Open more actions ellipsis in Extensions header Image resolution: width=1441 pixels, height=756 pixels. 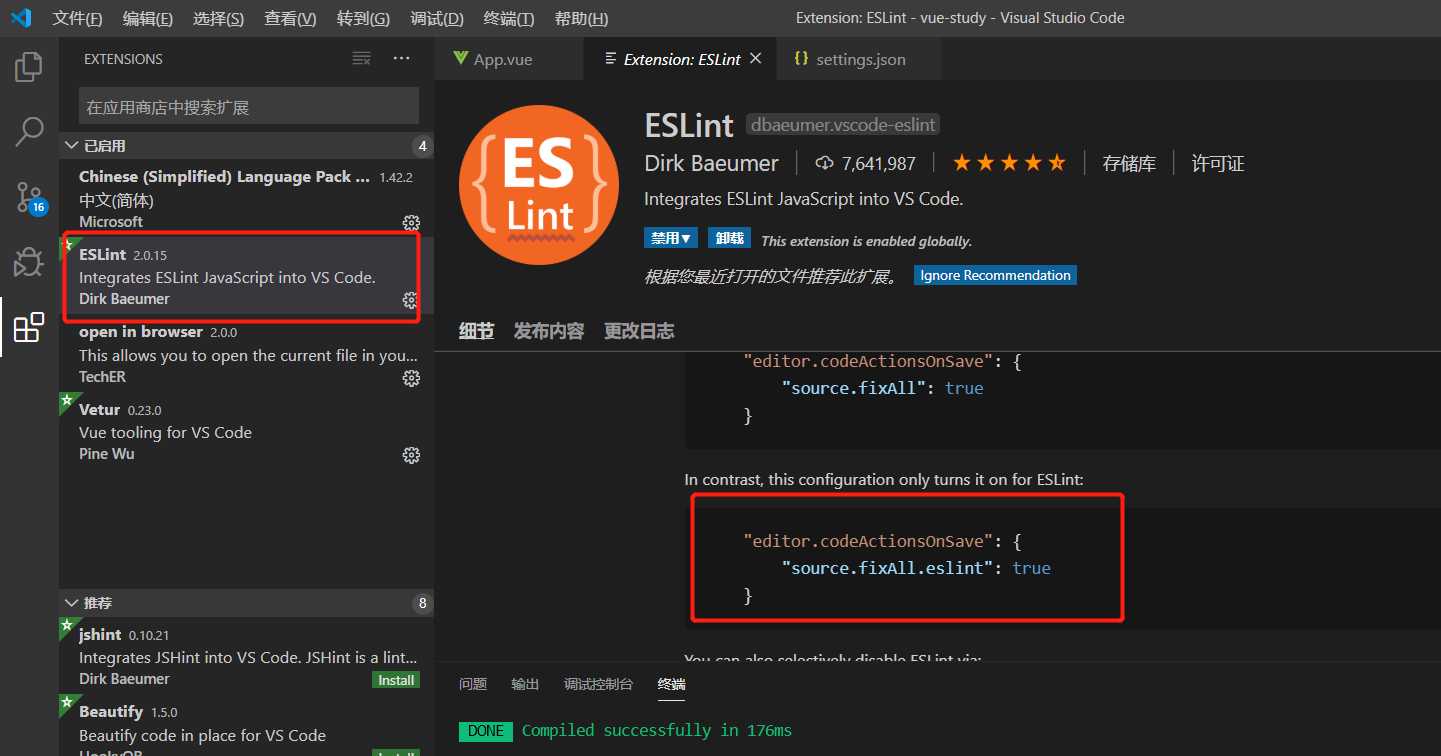click(402, 59)
